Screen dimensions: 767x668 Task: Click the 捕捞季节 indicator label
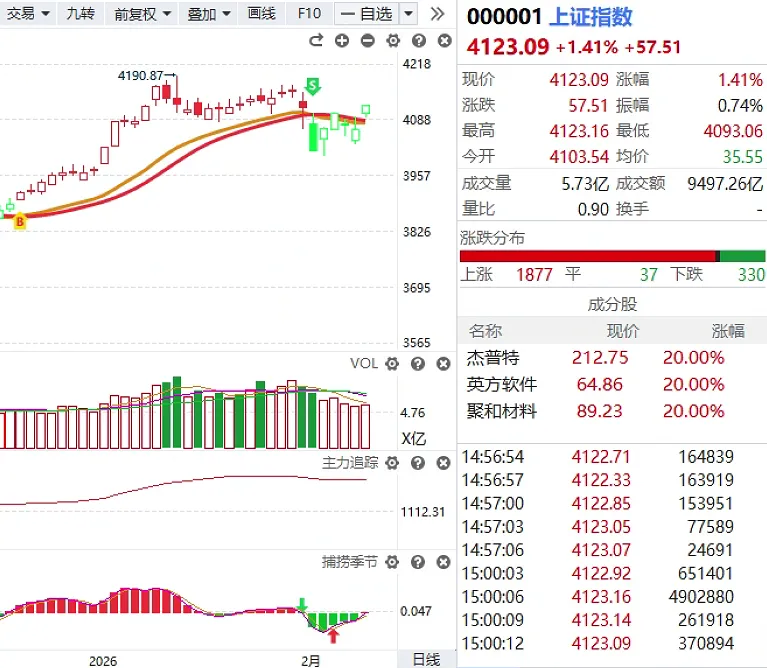[x=350, y=562]
